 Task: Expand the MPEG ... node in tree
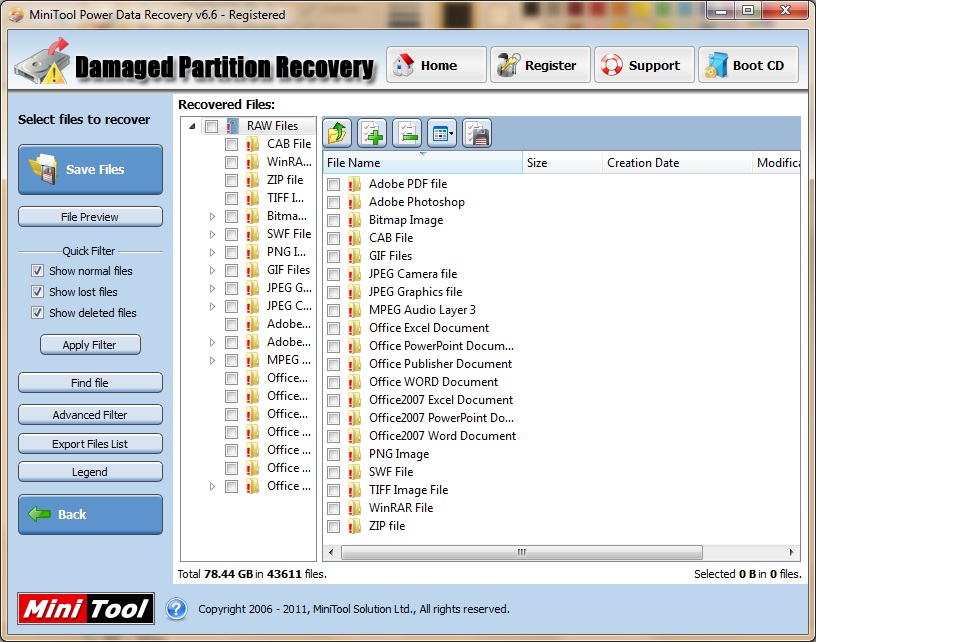(212, 360)
